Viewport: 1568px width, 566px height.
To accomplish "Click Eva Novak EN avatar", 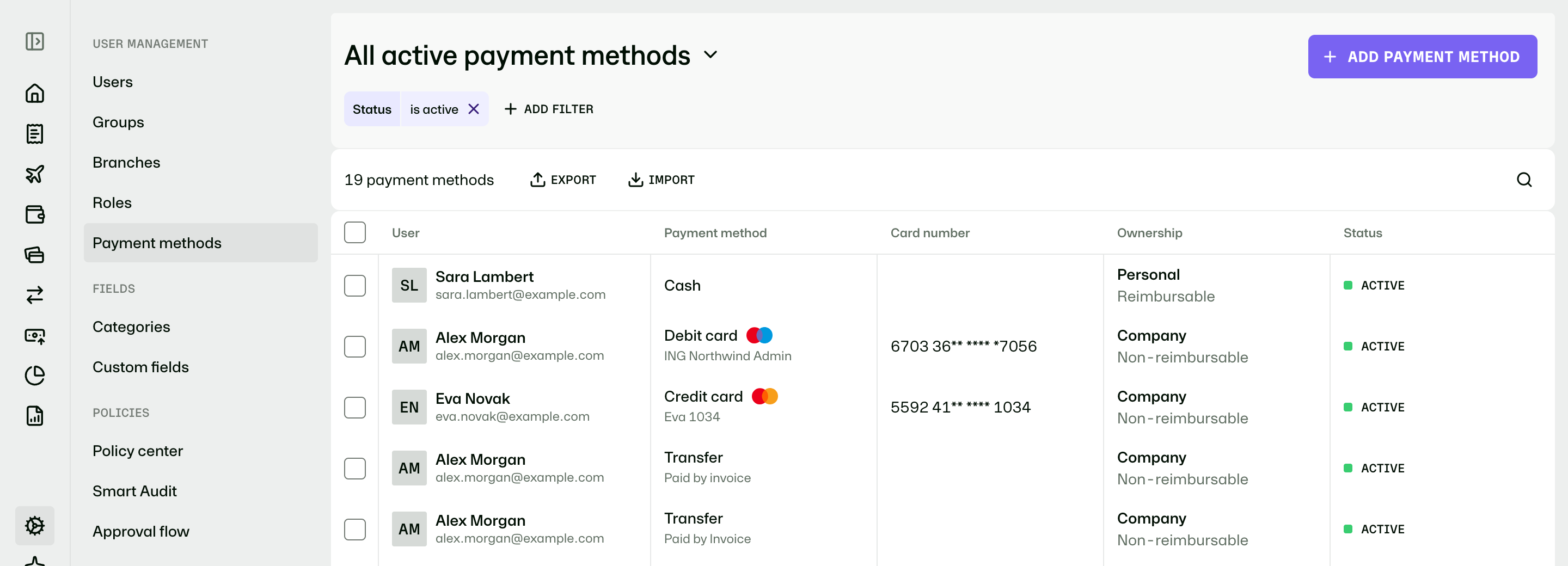I will click(x=409, y=407).
